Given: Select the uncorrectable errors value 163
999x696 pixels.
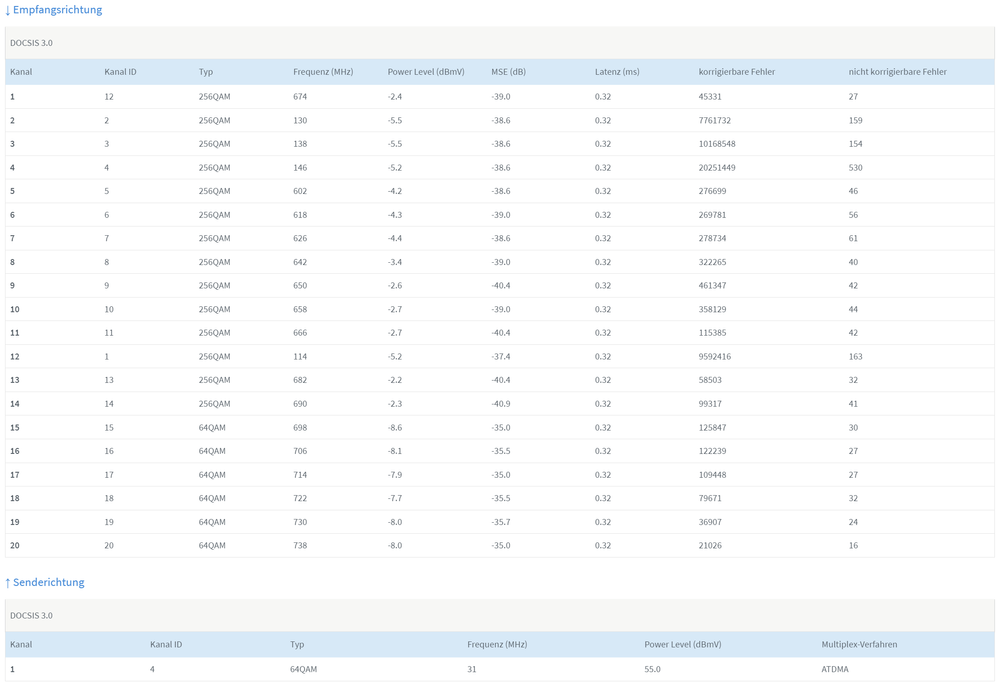Looking at the screenshot, I should 855,357.
